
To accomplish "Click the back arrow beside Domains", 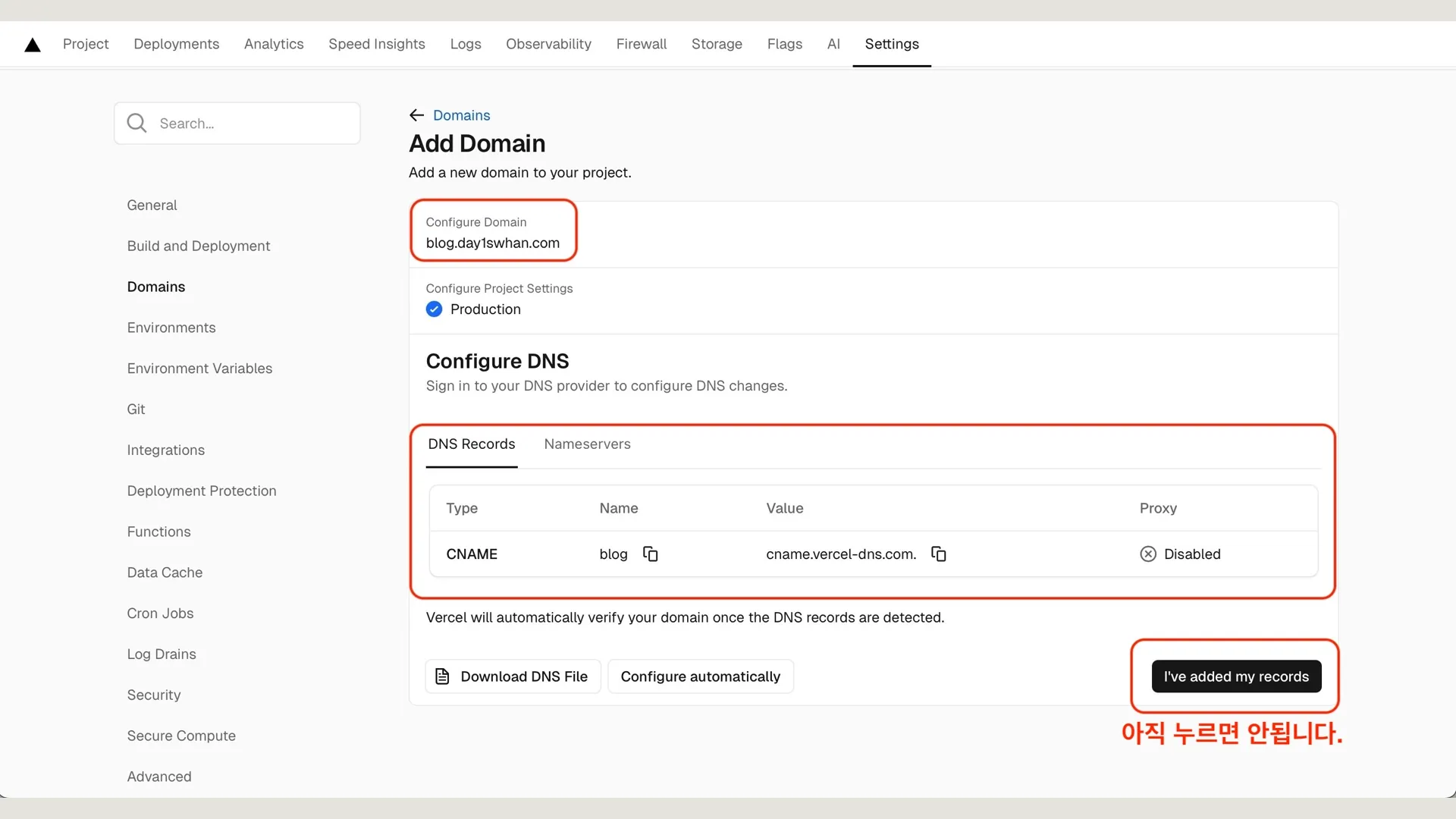I will coord(416,115).
